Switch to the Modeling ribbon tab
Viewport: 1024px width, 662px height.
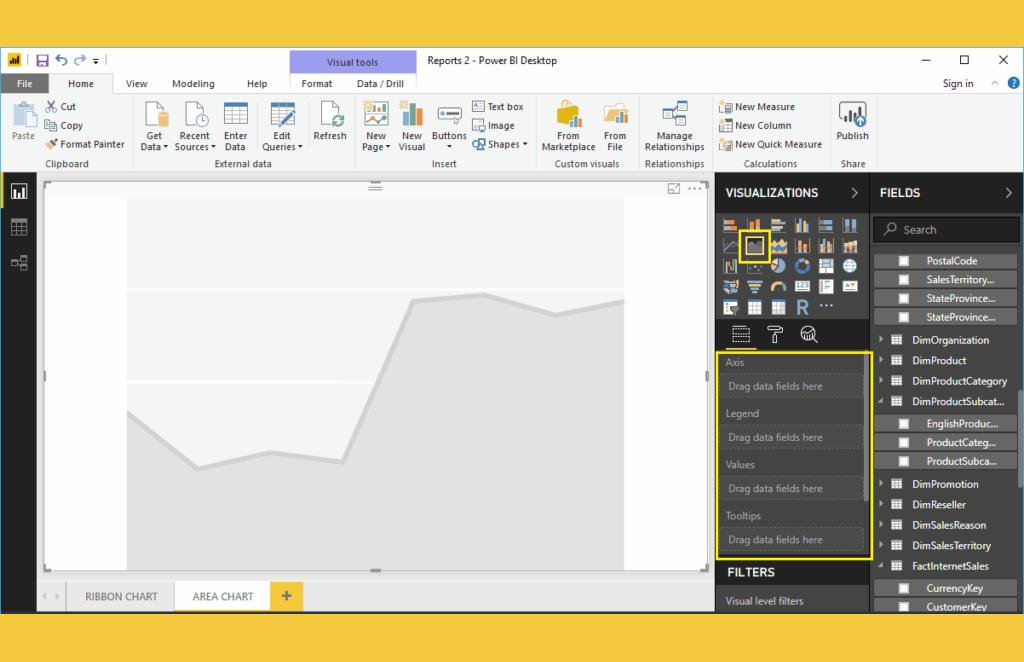point(193,84)
